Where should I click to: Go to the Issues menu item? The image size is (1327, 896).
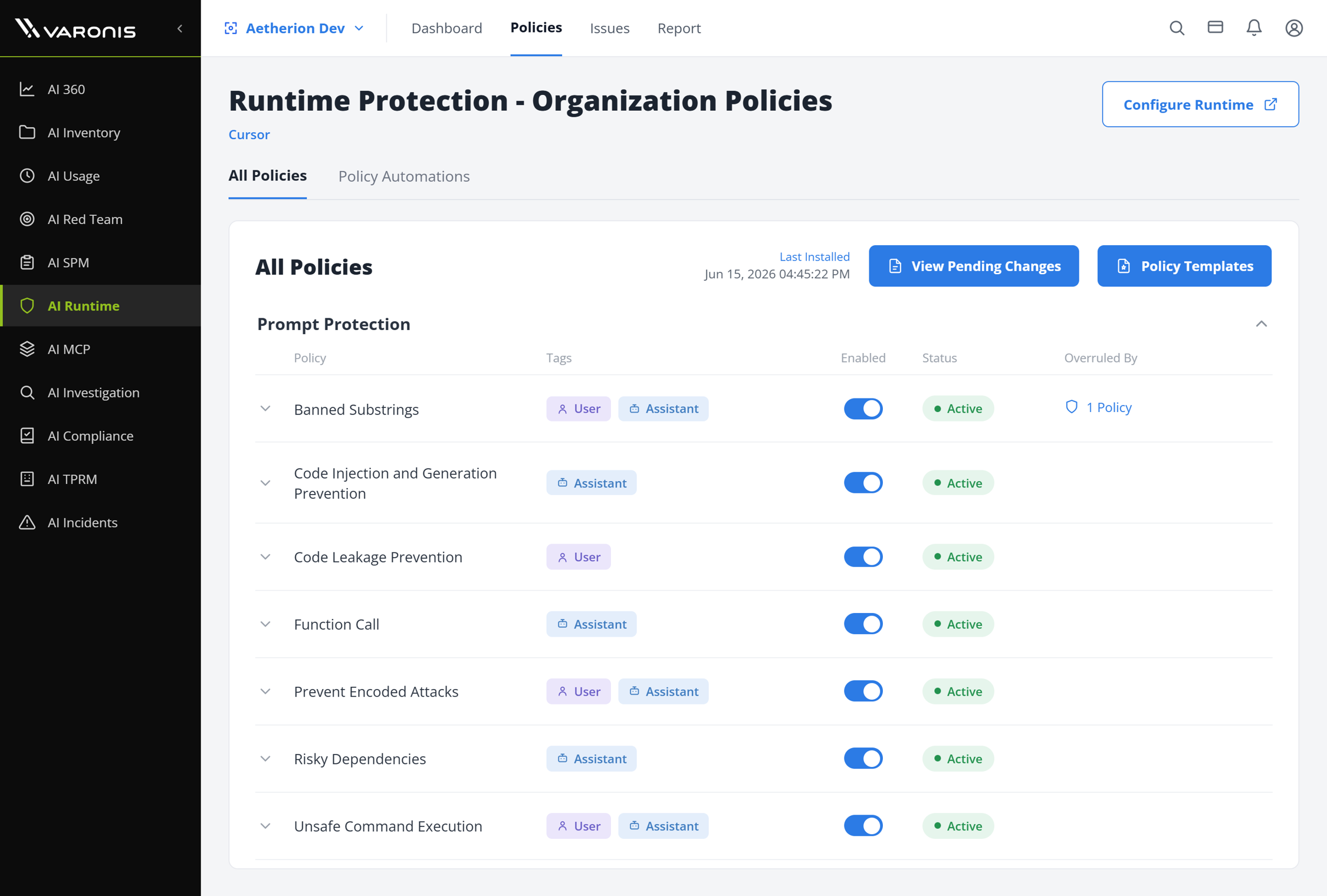(x=609, y=28)
